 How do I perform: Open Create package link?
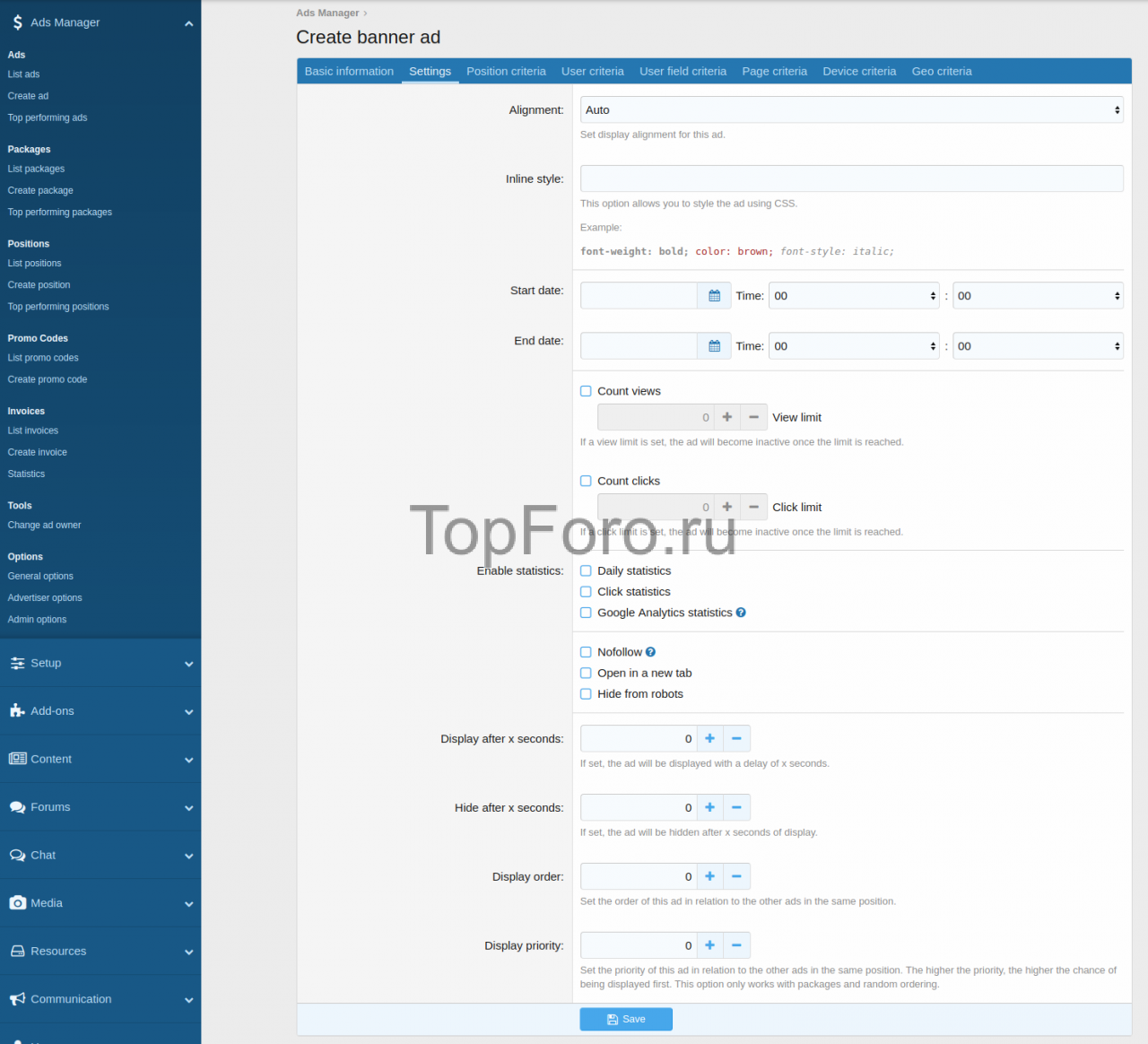40,190
